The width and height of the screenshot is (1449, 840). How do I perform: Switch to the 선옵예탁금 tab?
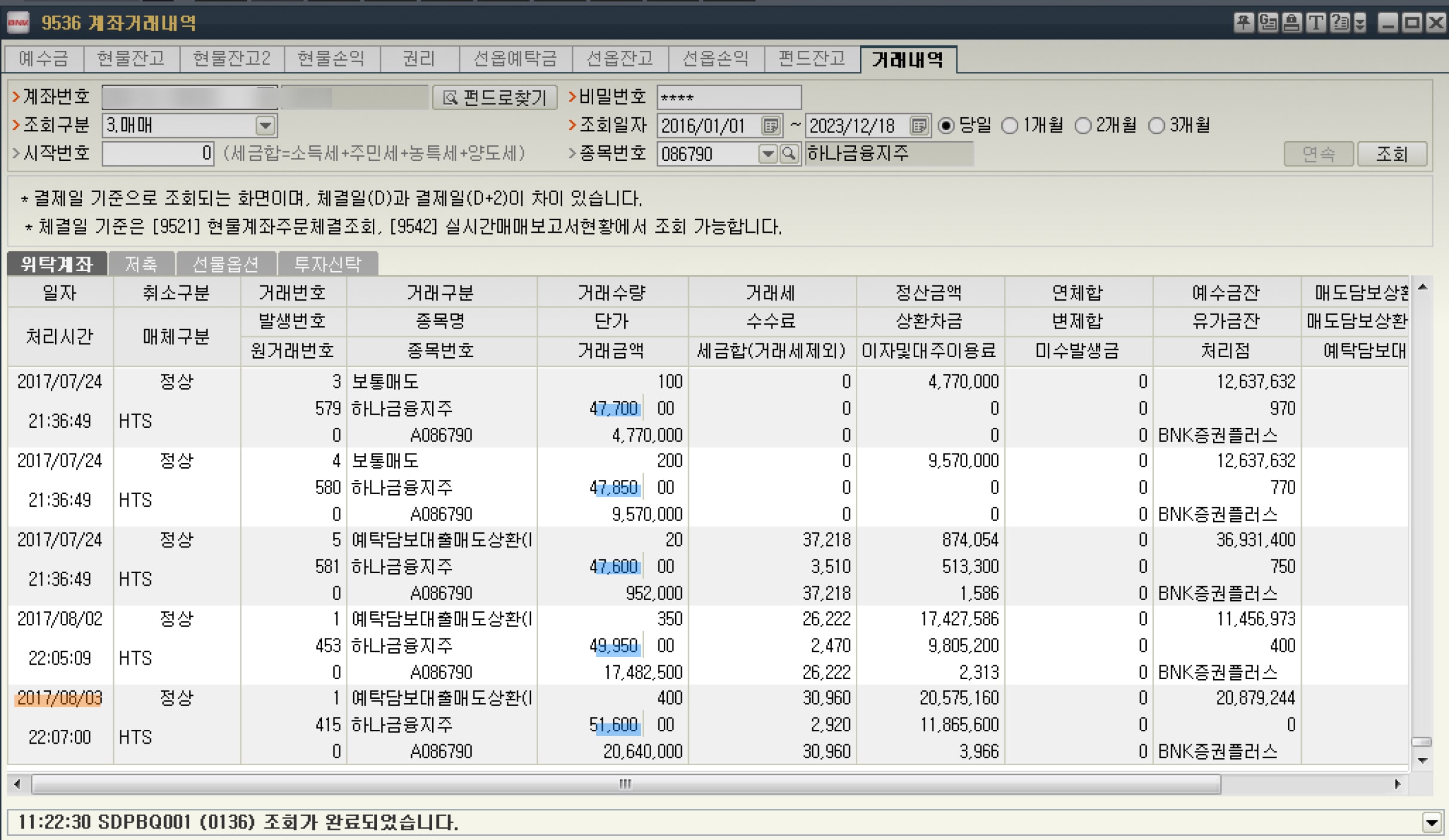(515, 59)
